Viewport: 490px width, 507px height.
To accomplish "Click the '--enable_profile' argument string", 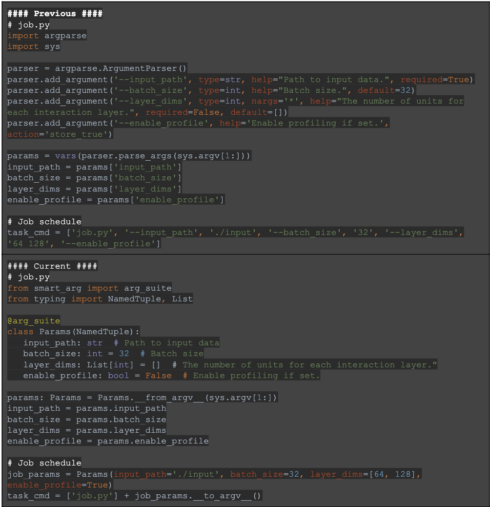I will click(x=161, y=123).
